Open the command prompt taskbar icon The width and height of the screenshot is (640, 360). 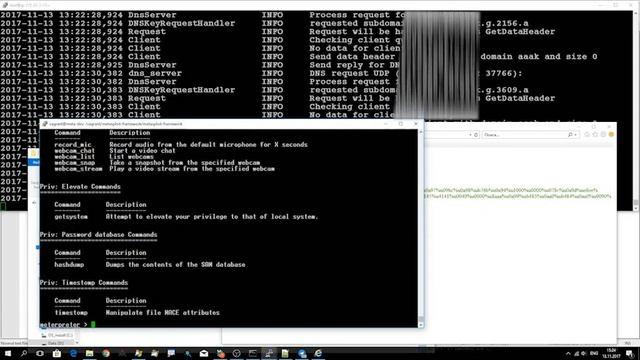pos(253,353)
